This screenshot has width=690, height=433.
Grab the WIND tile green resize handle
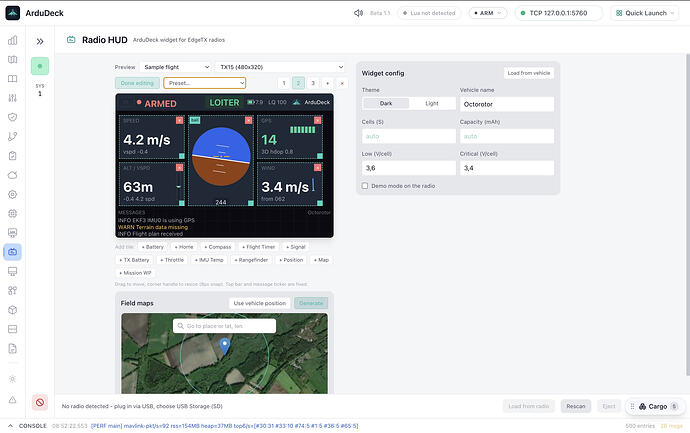[x=320, y=203]
